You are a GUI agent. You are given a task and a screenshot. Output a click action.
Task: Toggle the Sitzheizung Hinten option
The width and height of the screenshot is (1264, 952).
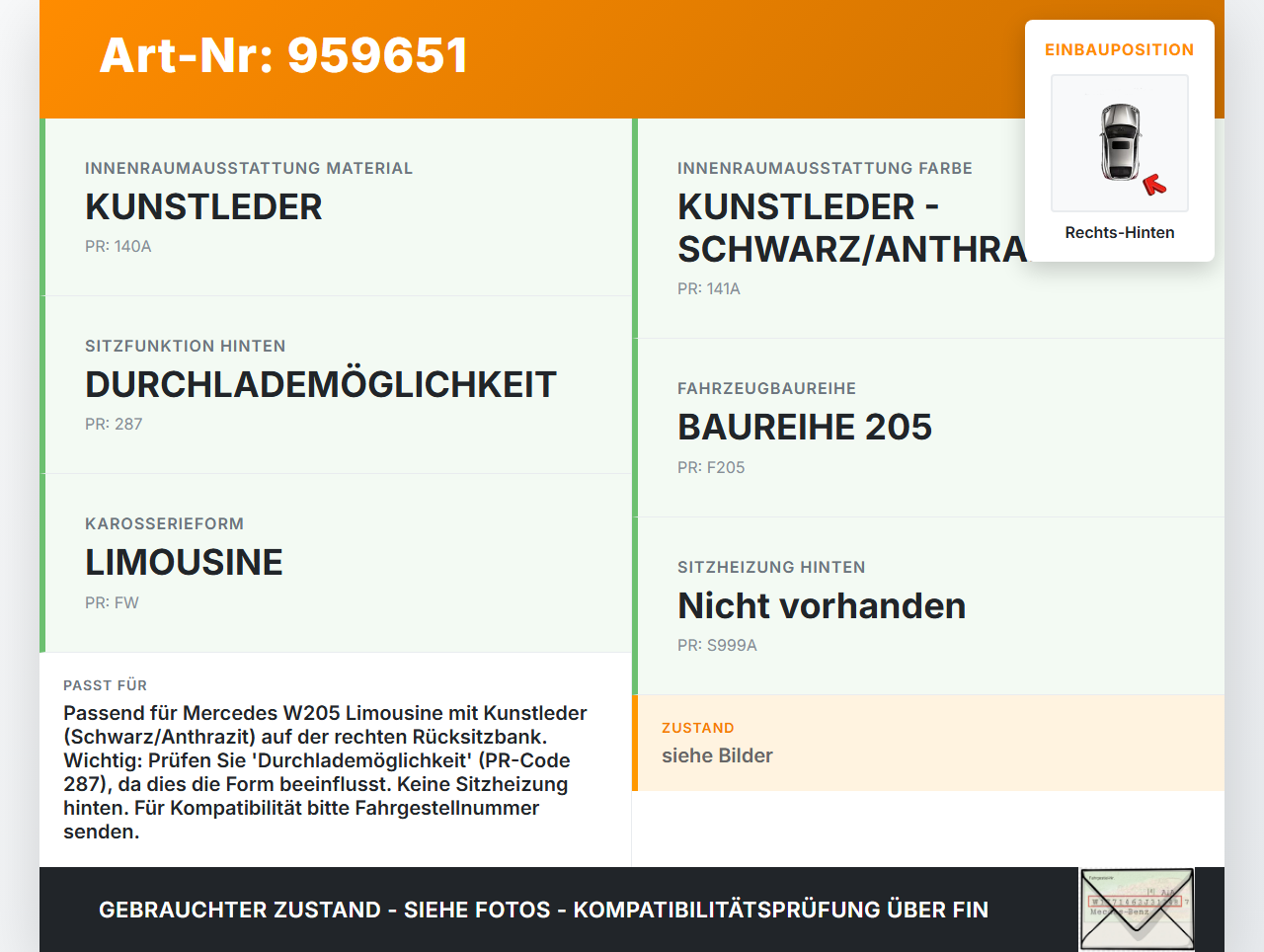[928, 605]
